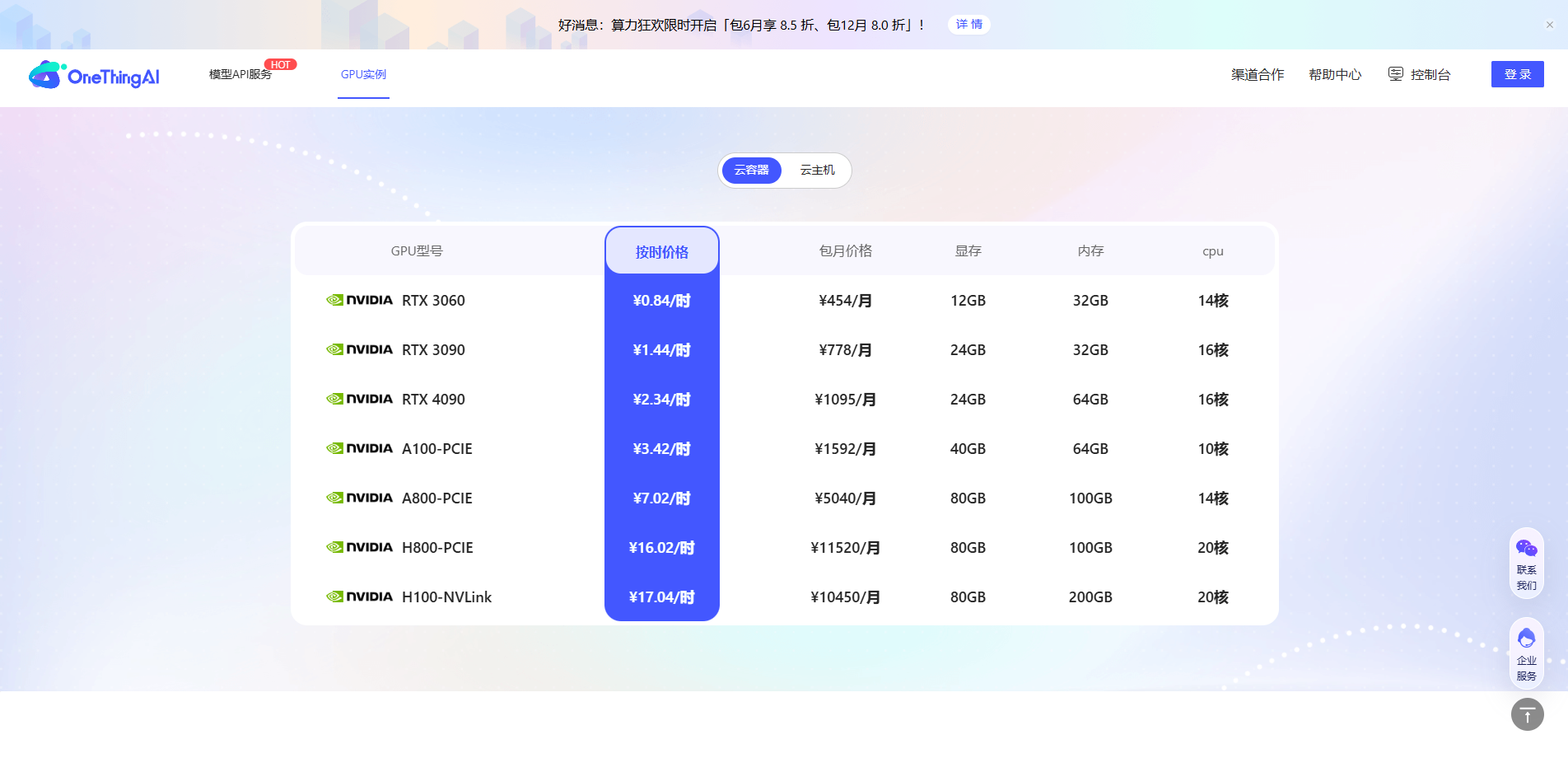The width and height of the screenshot is (1568, 772).
Task: Select the A100-PCIE model name
Action: [x=437, y=449]
